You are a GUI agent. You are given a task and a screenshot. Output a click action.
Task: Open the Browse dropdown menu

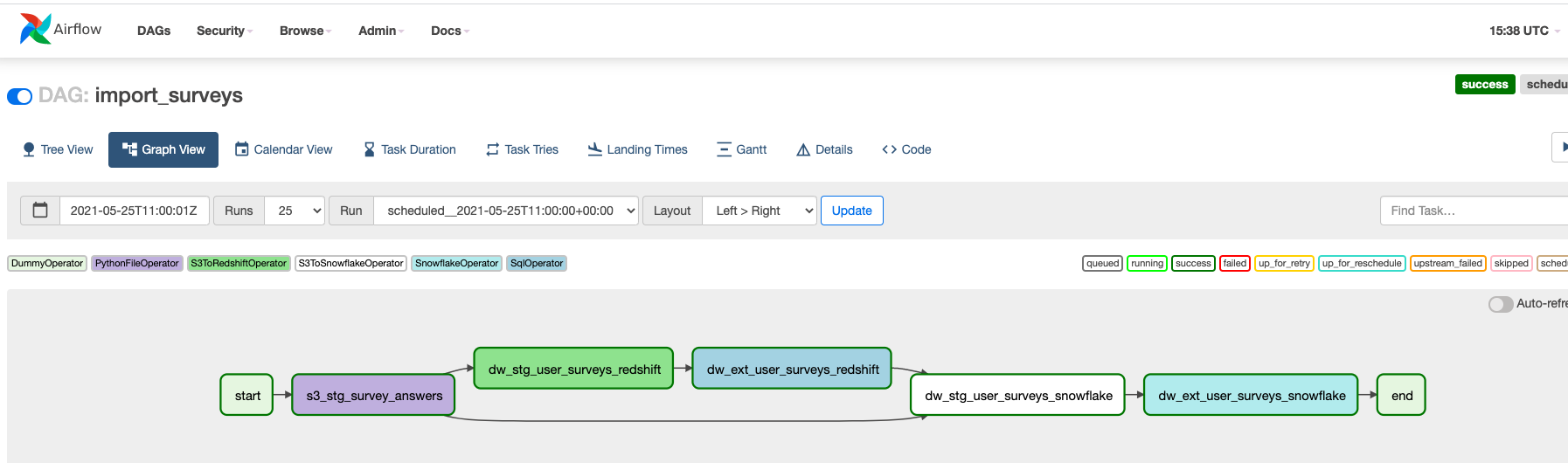pyautogui.click(x=306, y=31)
